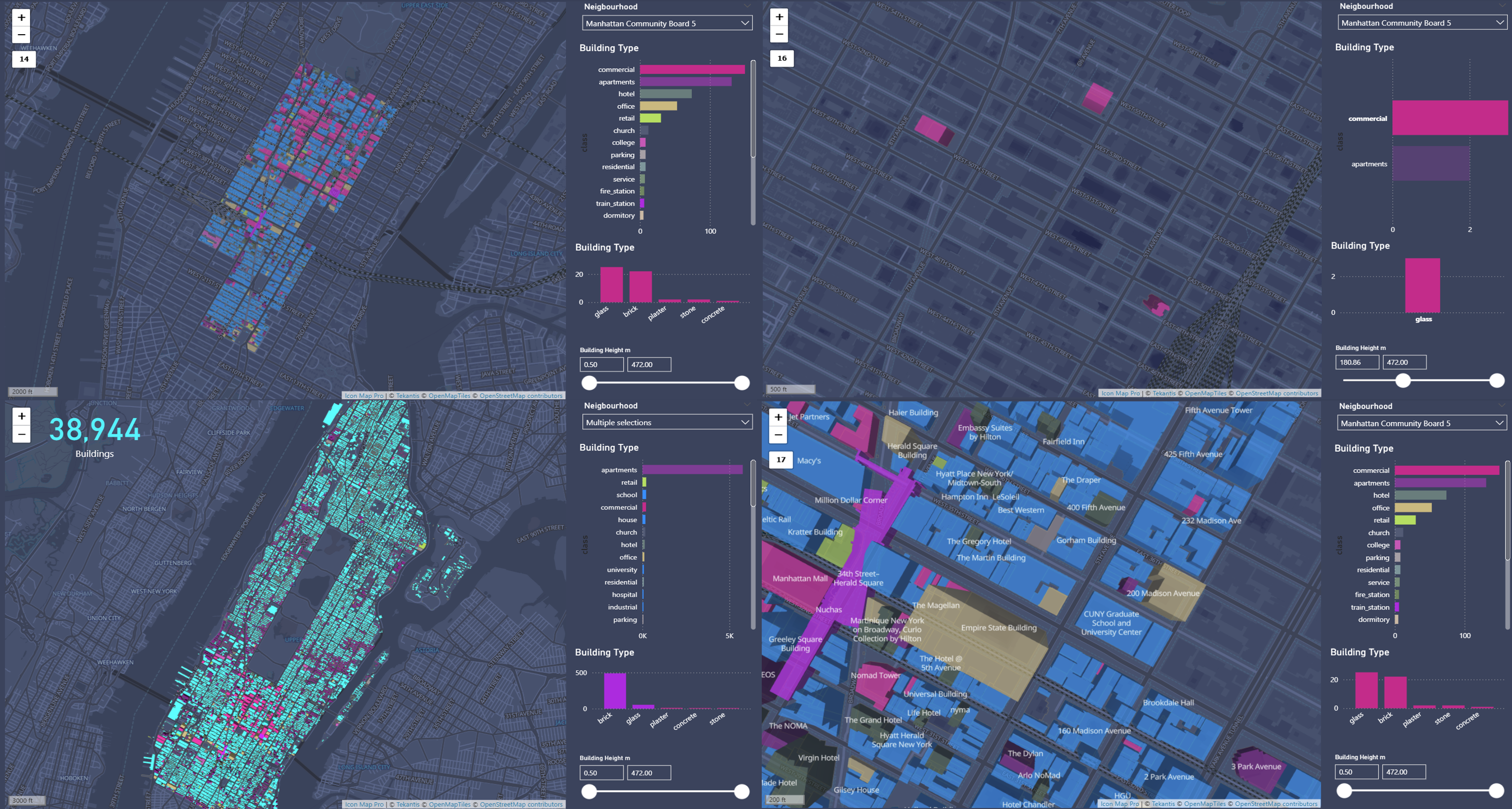Zoom out on the zoom-14 map
The image size is (1512, 809).
tap(22, 35)
